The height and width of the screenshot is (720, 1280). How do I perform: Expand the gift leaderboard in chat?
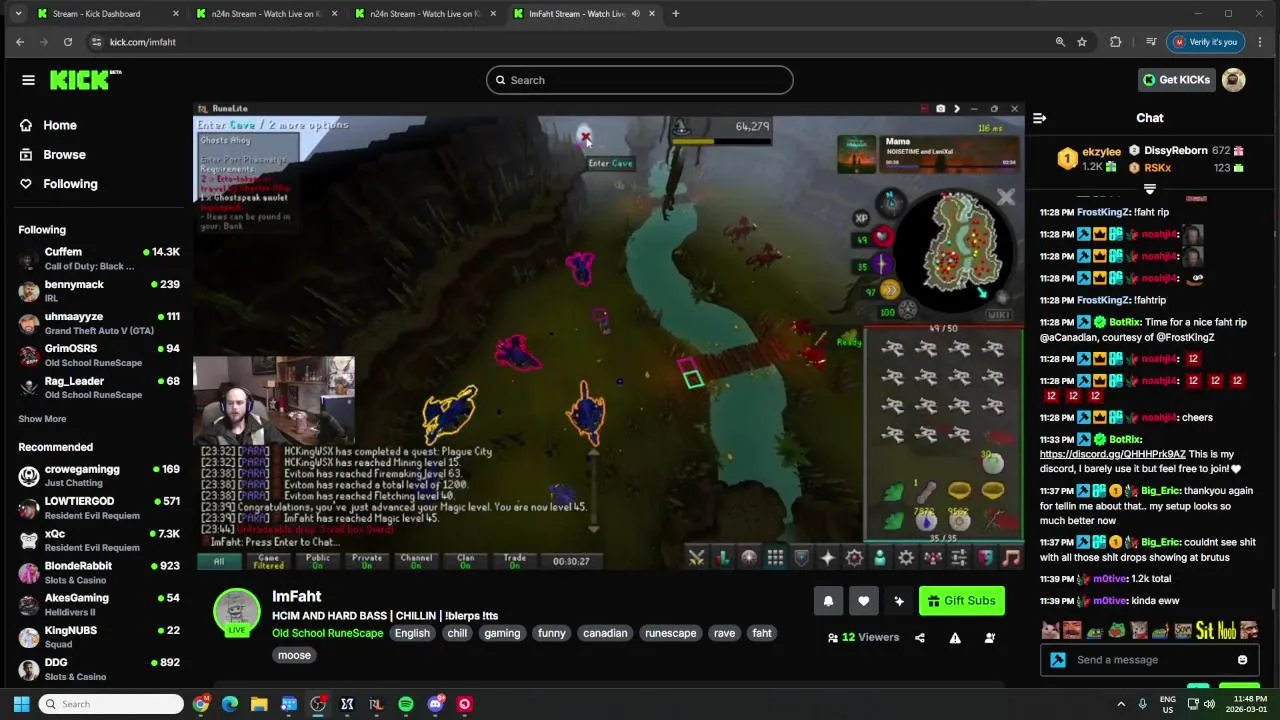[x=1150, y=189]
